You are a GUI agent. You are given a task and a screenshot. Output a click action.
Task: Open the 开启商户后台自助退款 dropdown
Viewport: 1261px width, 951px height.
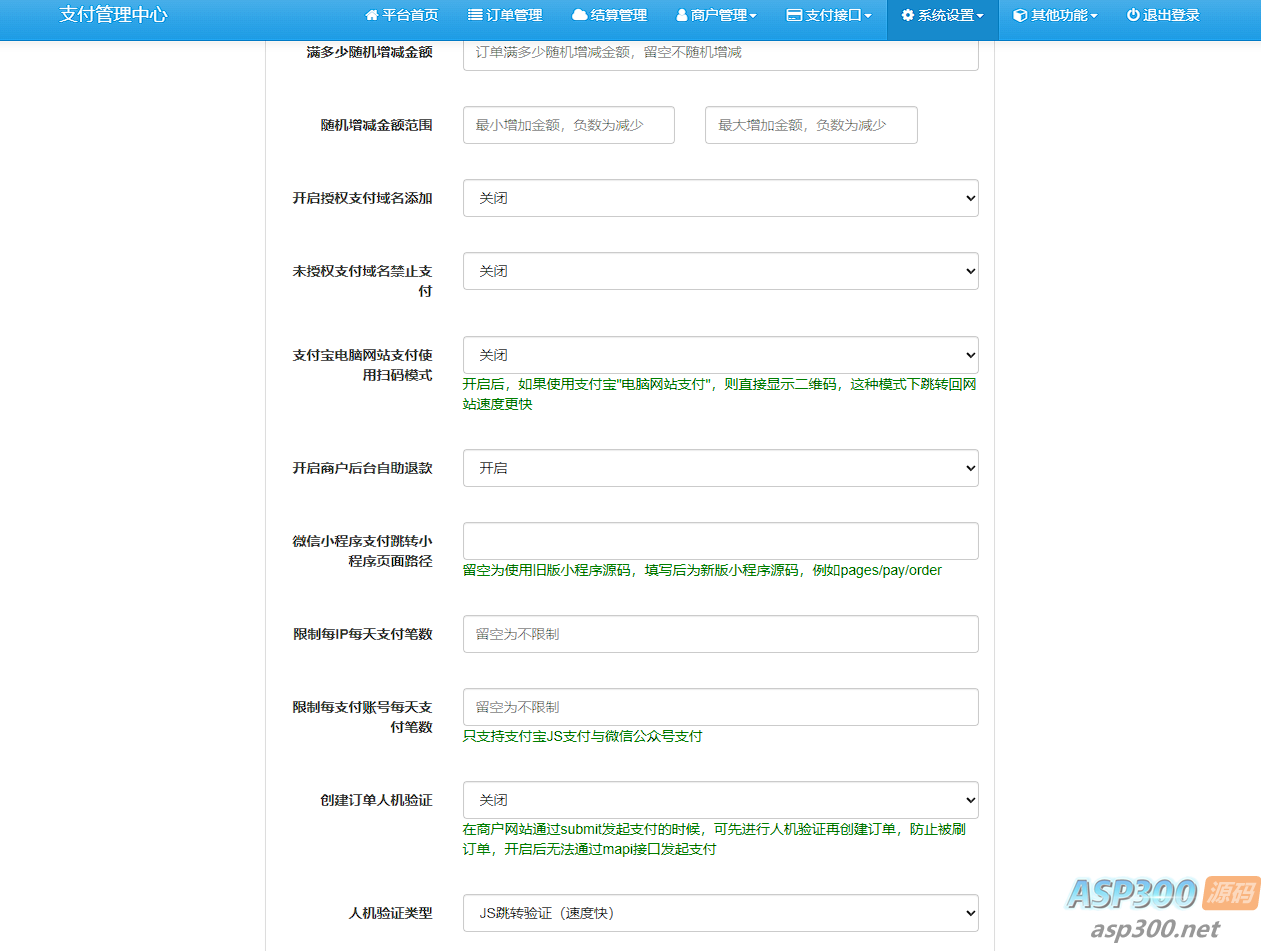720,468
